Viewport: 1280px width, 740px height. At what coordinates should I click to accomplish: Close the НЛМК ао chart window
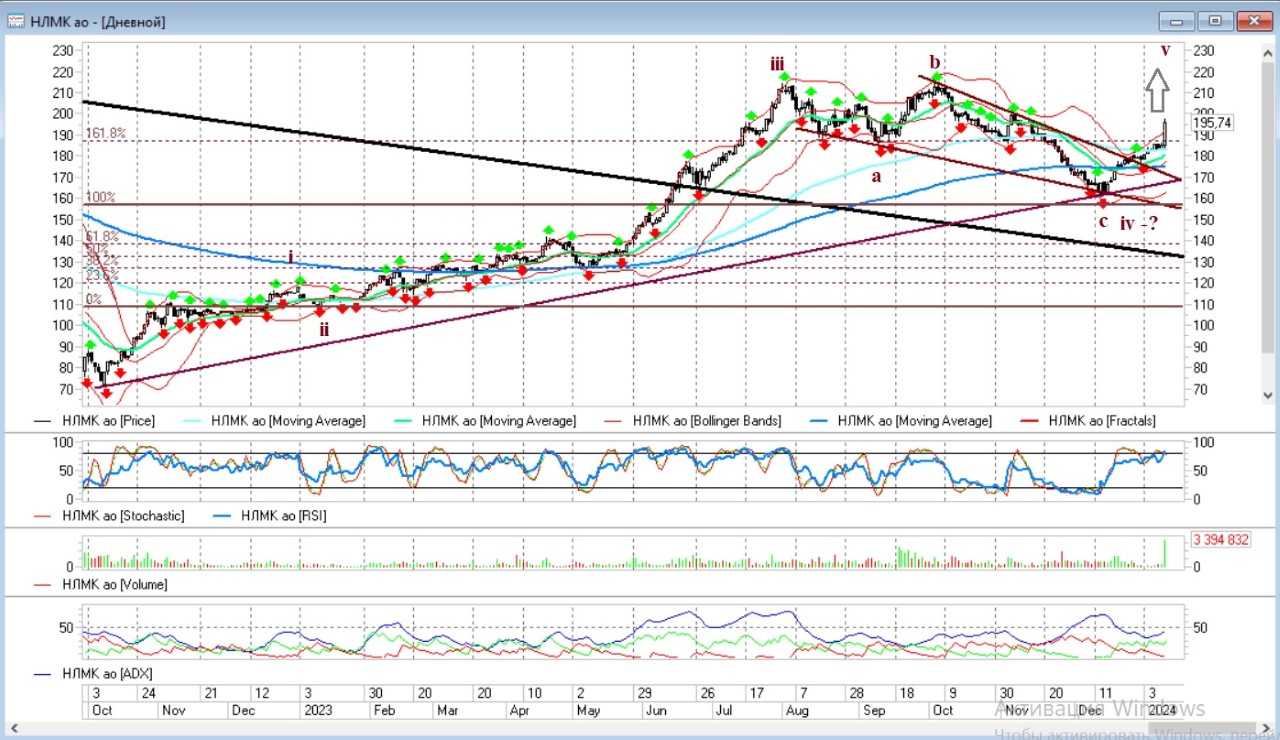1252,21
